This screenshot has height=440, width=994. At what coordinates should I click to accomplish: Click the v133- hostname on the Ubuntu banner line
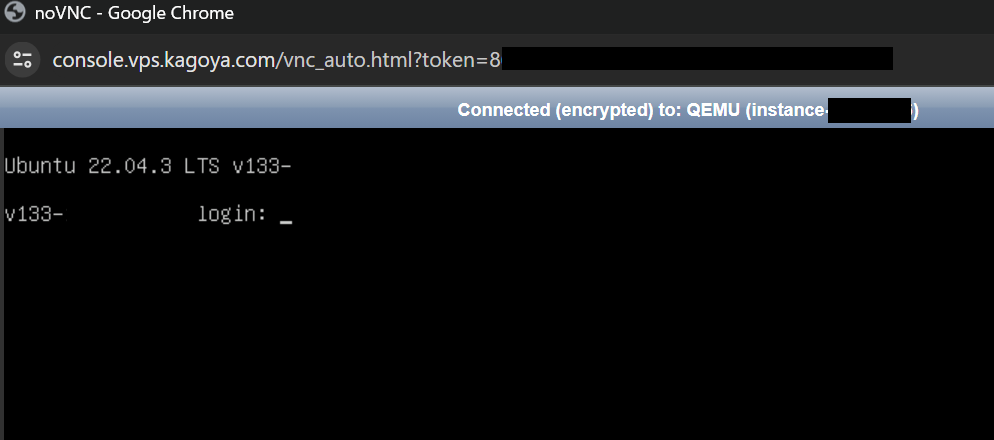pyautogui.click(x=262, y=165)
